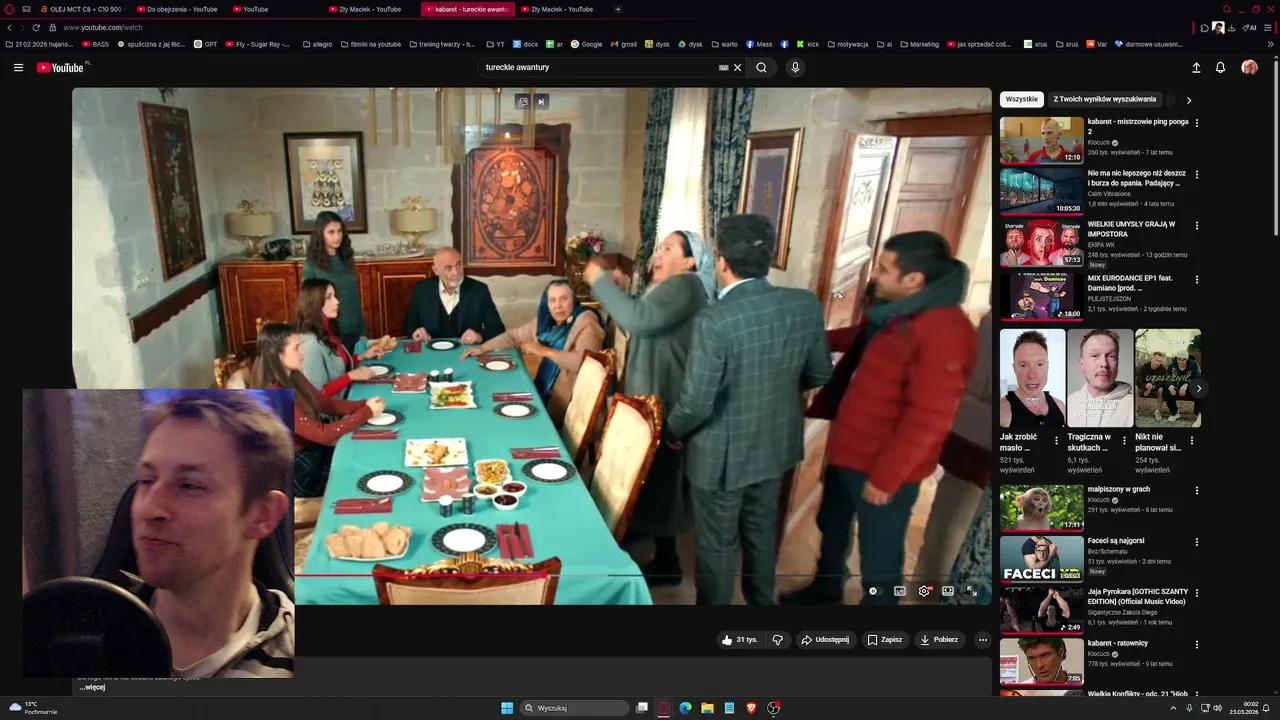Open options for 'Faceci są najgorsi'

(x=1197, y=542)
